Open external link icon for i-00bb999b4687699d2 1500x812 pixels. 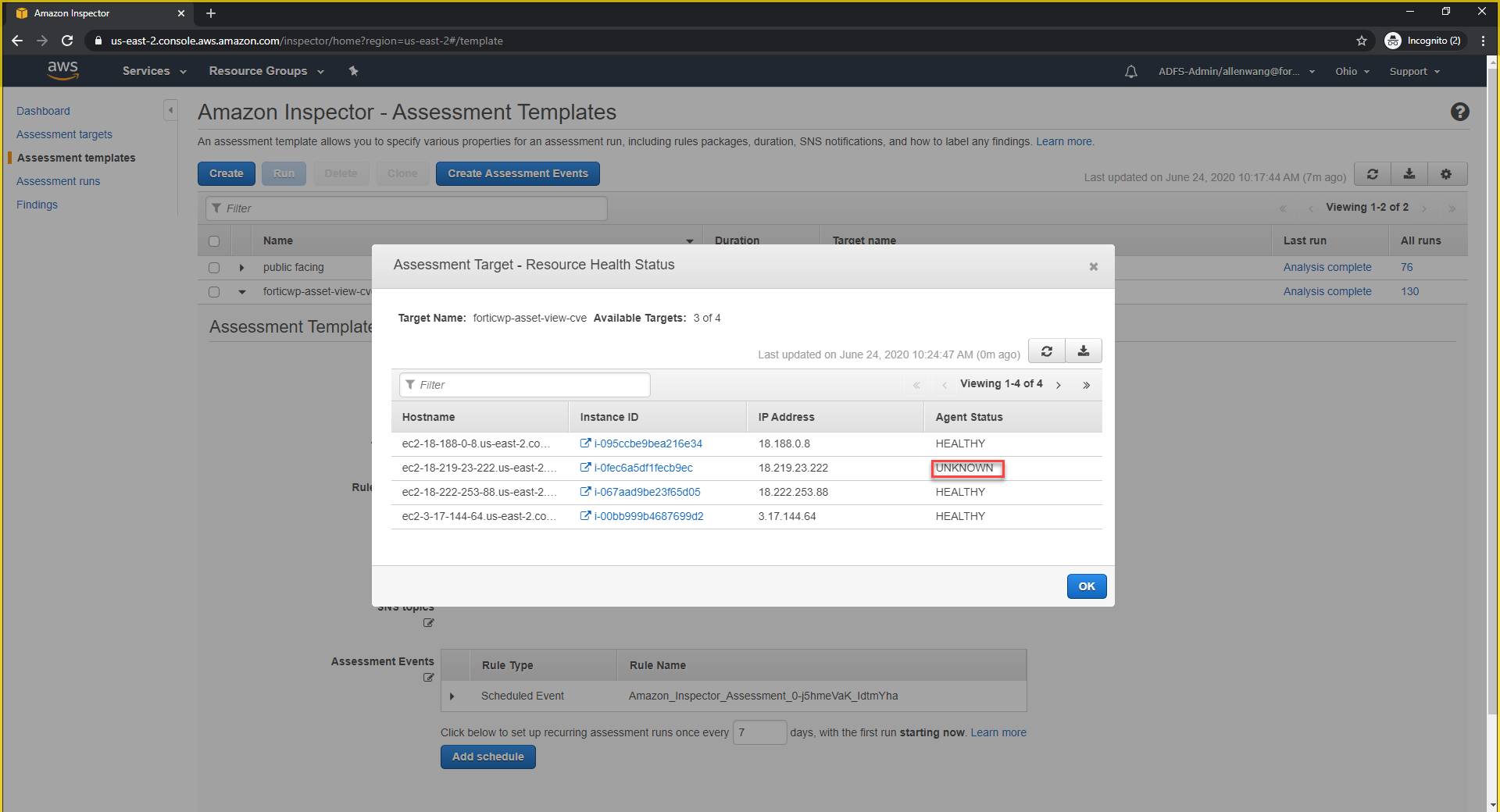coord(585,516)
